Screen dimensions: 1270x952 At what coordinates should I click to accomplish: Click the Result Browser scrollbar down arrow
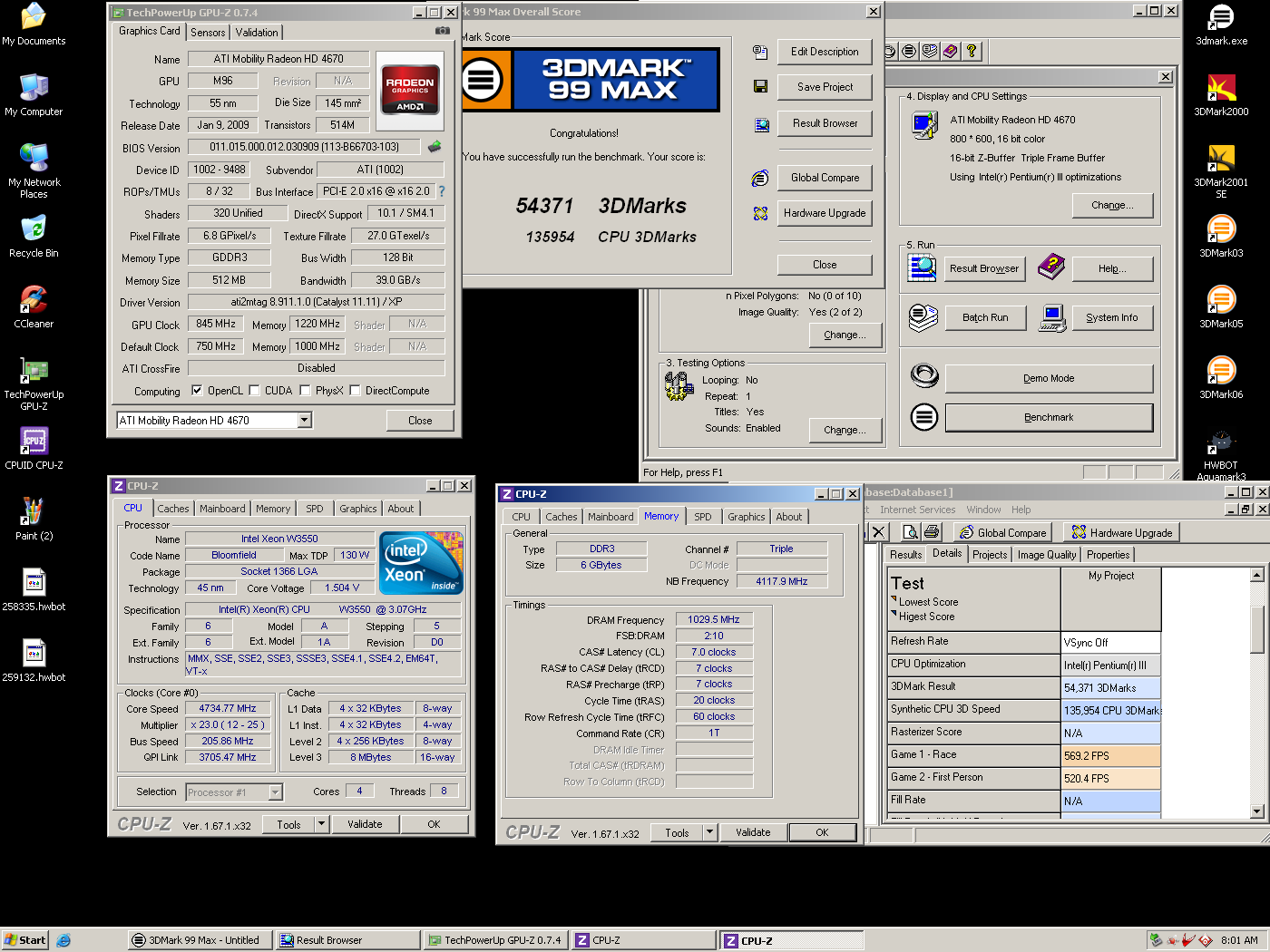click(1257, 811)
